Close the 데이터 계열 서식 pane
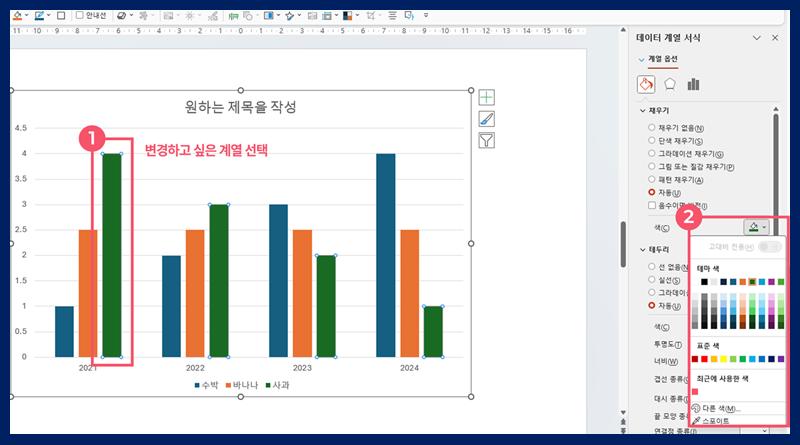 coord(775,38)
